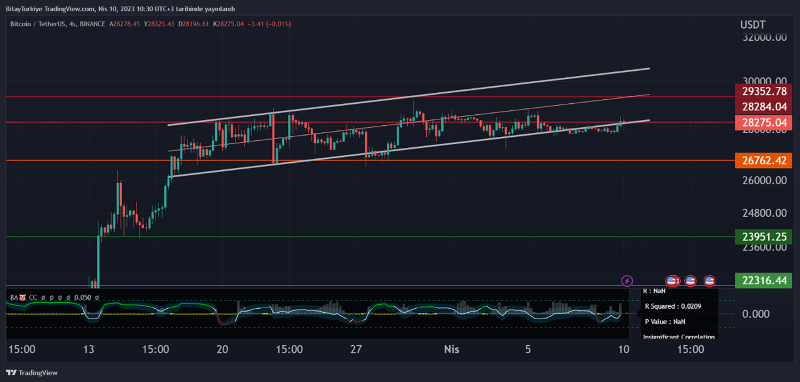Open the rightmost US flag economic event marker
This screenshot has width=800, height=382.
[x=709, y=281]
